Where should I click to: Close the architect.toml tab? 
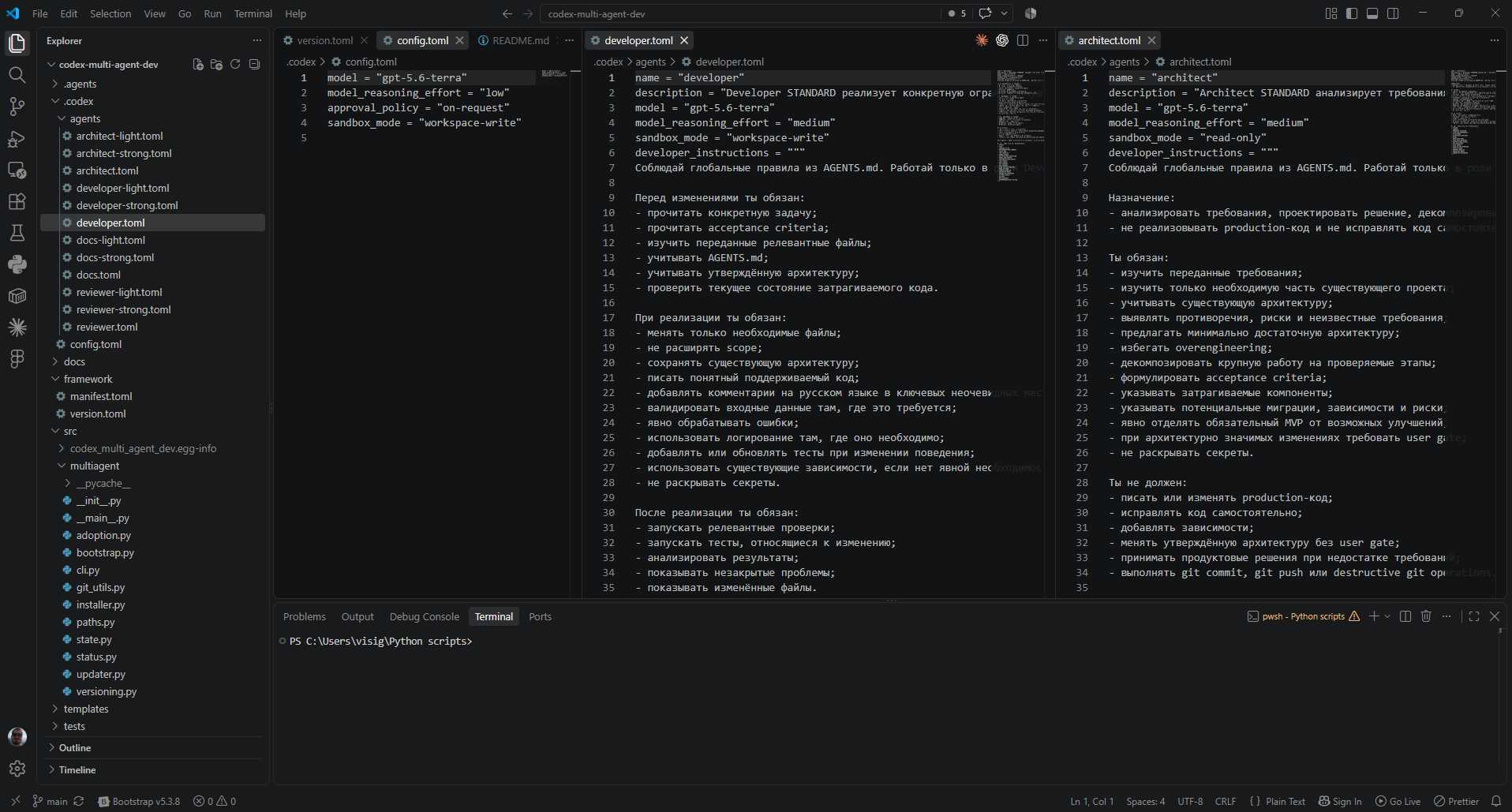coord(1152,40)
